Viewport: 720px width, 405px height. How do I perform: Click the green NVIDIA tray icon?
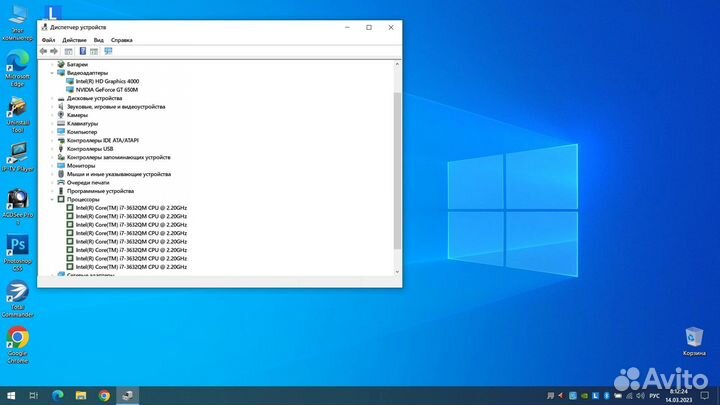pos(584,395)
